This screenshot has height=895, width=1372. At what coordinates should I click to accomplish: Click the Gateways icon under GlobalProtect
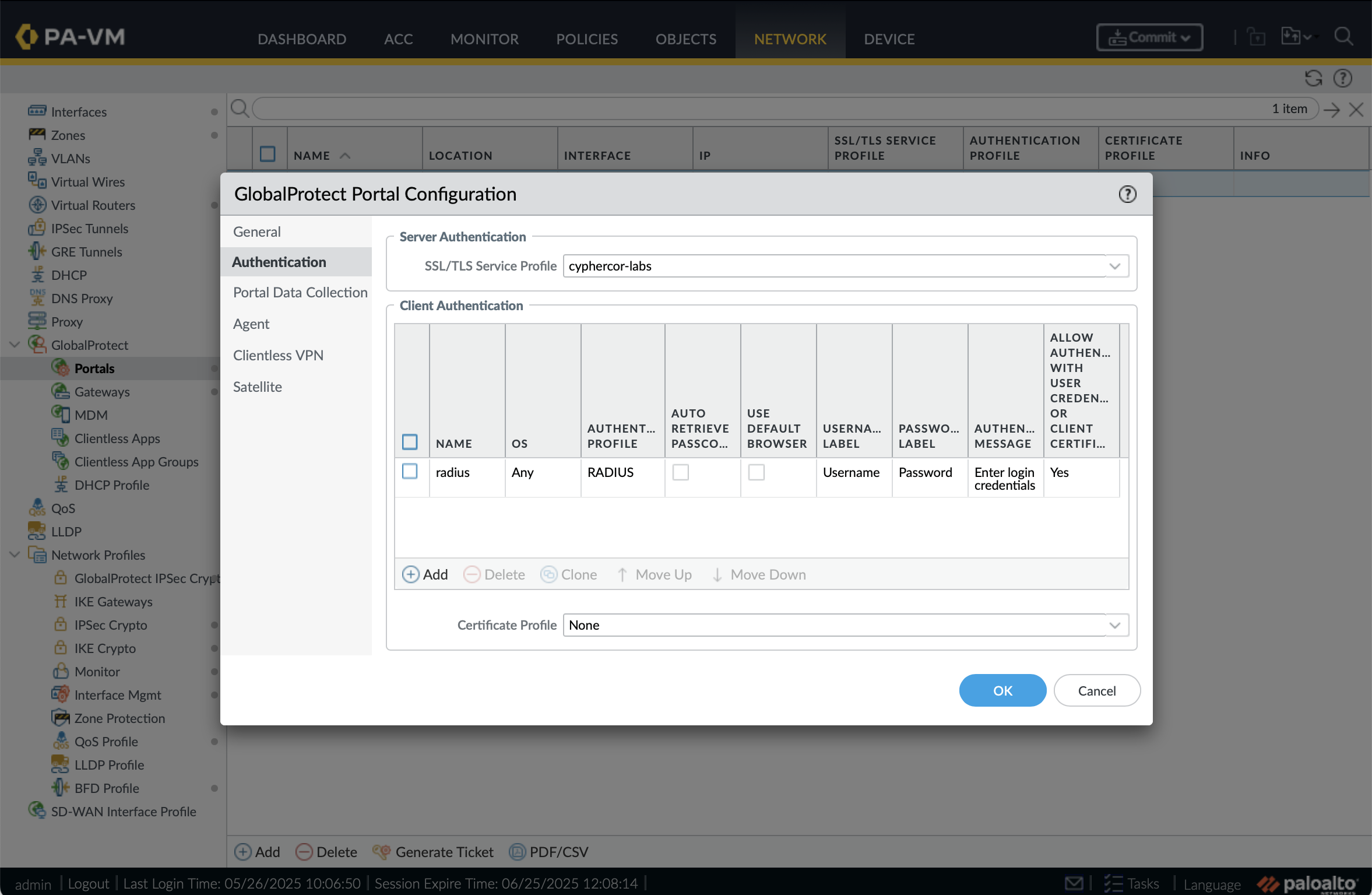pyautogui.click(x=60, y=391)
